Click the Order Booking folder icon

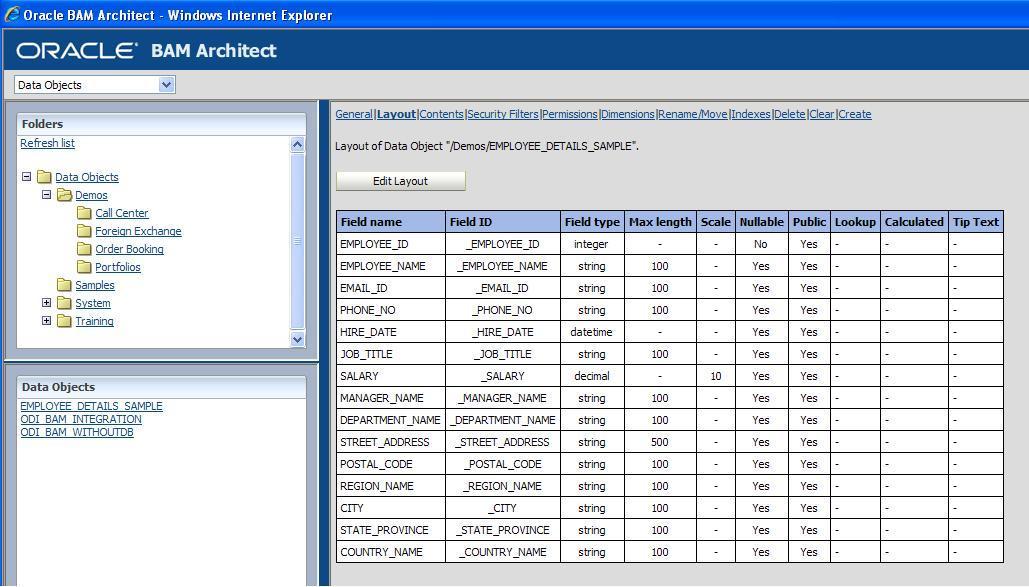[x=86, y=249]
